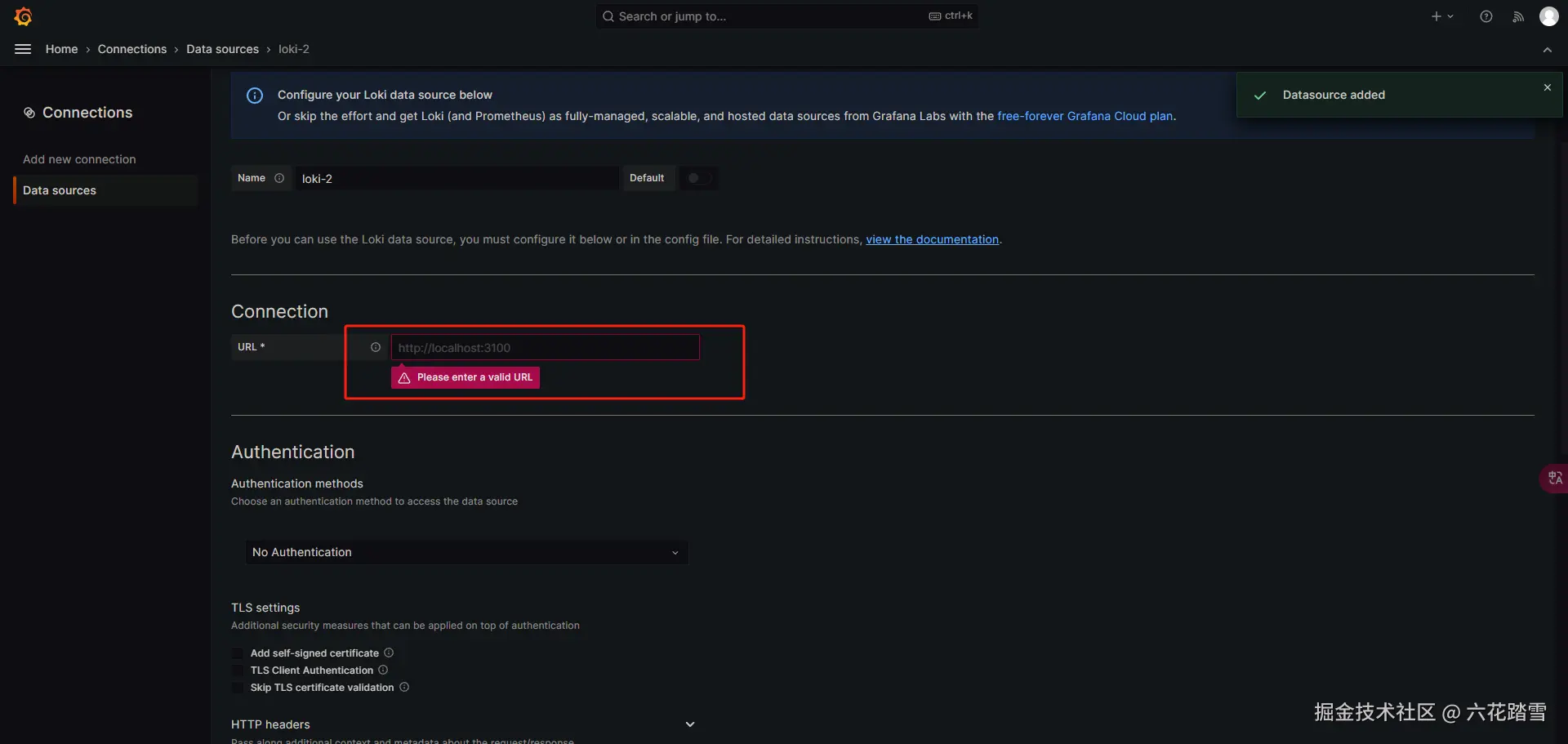1568x744 pixels.
Task: Click the Search or jump to box
Action: click(786, 16)
